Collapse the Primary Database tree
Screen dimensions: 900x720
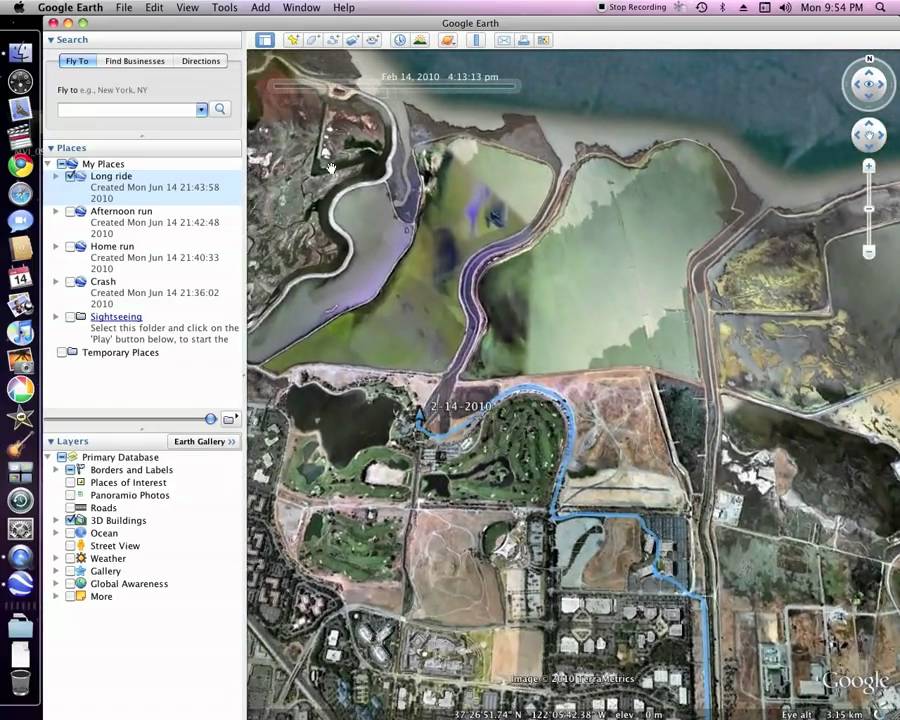48,457
